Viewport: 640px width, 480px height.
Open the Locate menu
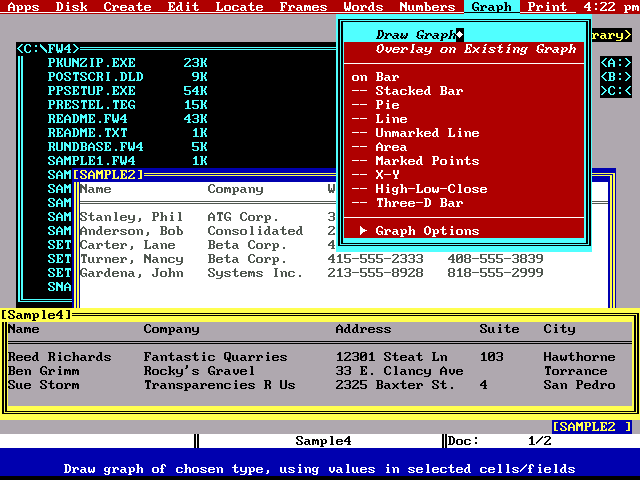coord(239,7)
